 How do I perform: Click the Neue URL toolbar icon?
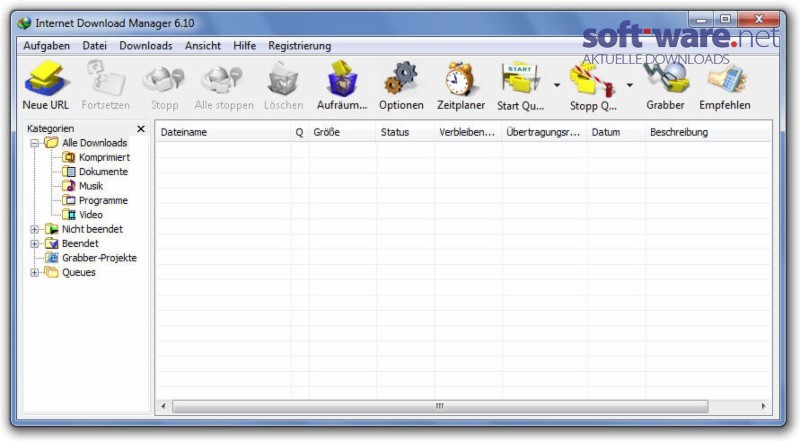pyautogui.click(x=46, y=78)
